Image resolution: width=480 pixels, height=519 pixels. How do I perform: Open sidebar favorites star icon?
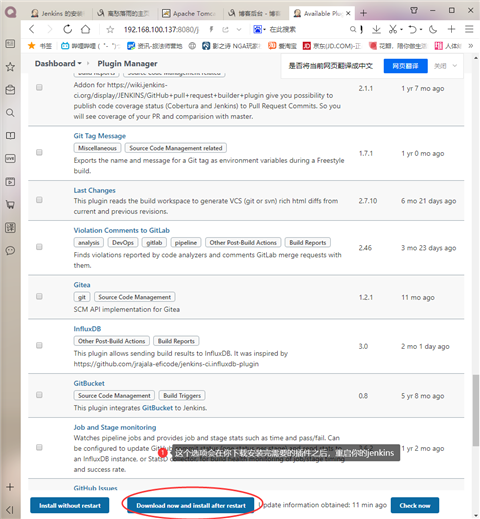coord(10,67)
